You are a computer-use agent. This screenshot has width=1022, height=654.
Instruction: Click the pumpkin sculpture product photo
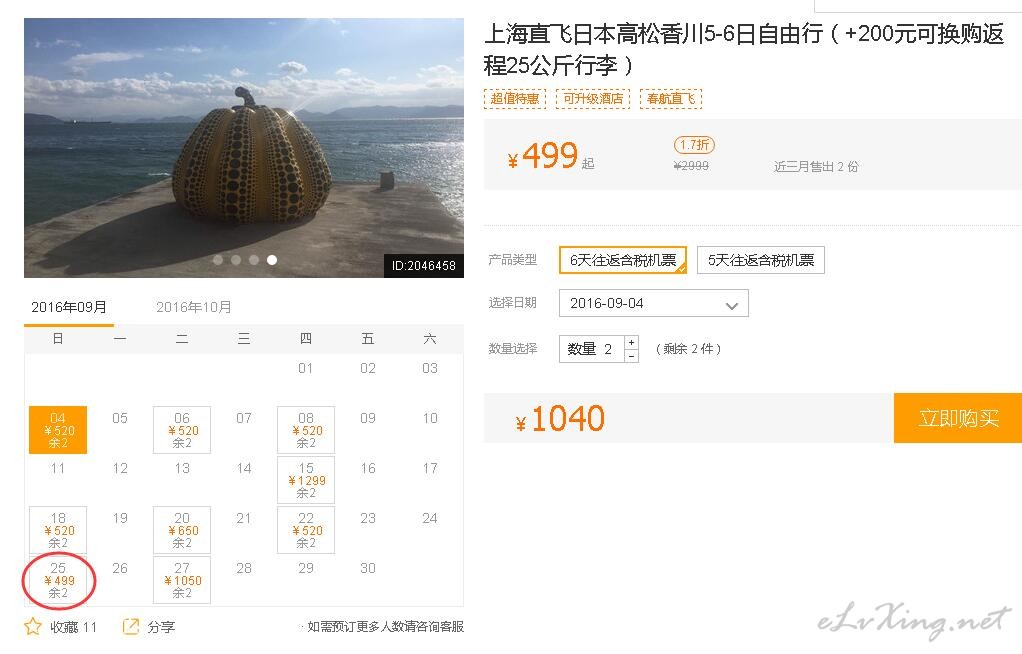[244, 148]
